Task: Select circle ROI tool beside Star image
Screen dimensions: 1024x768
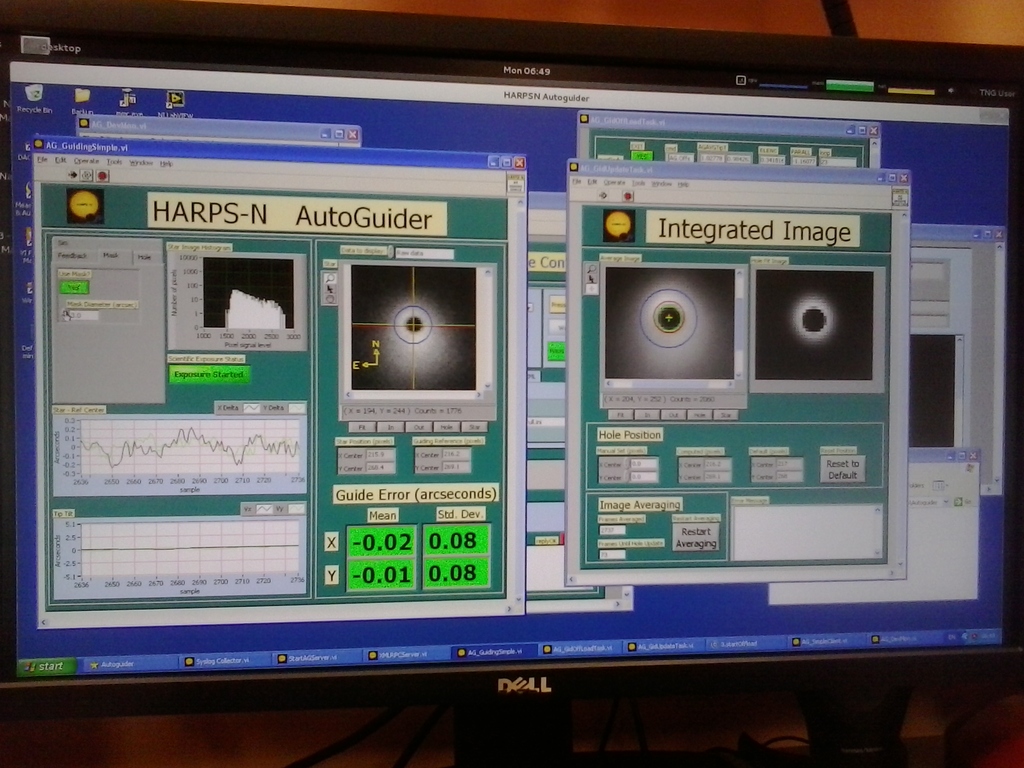Action: [330, 299]
